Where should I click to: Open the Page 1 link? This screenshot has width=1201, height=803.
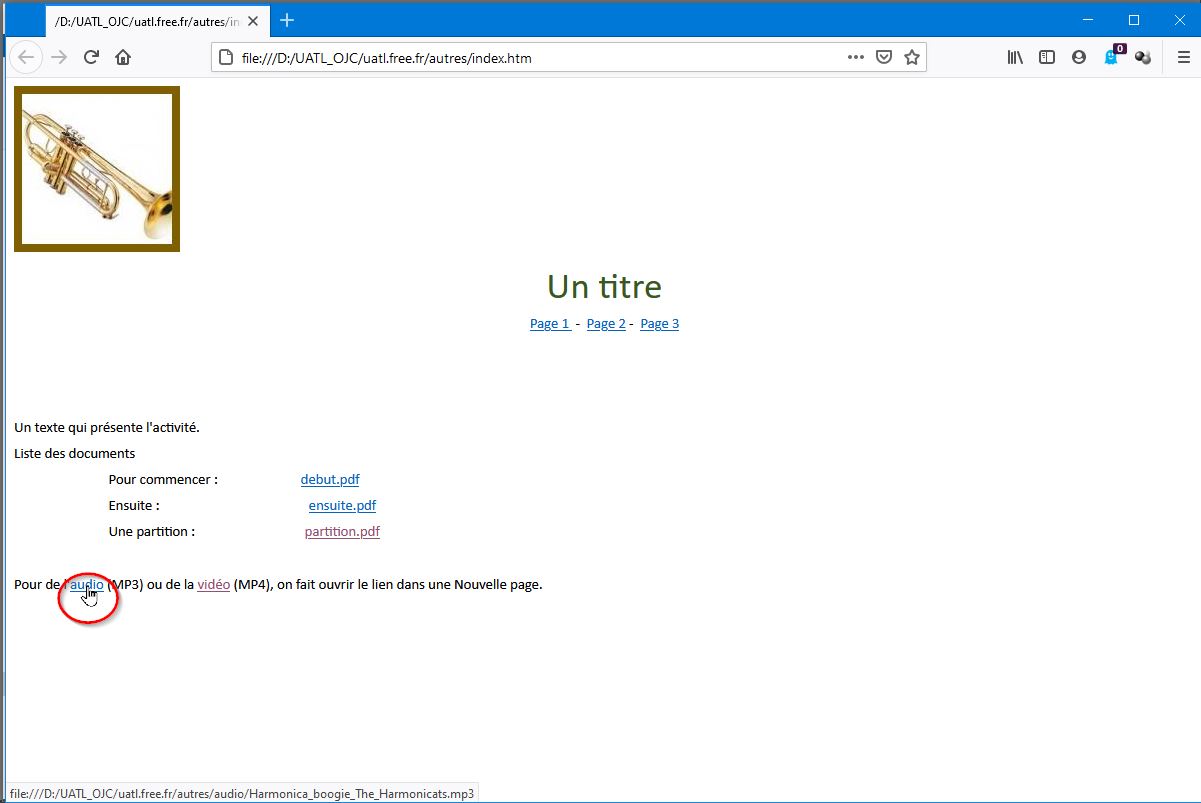550,324
